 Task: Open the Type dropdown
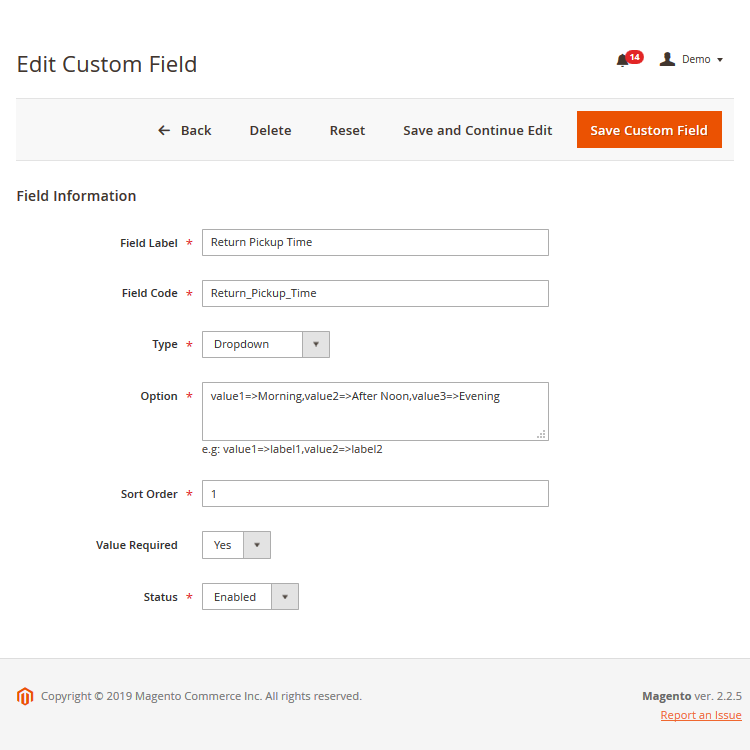[x=265, y=344]
